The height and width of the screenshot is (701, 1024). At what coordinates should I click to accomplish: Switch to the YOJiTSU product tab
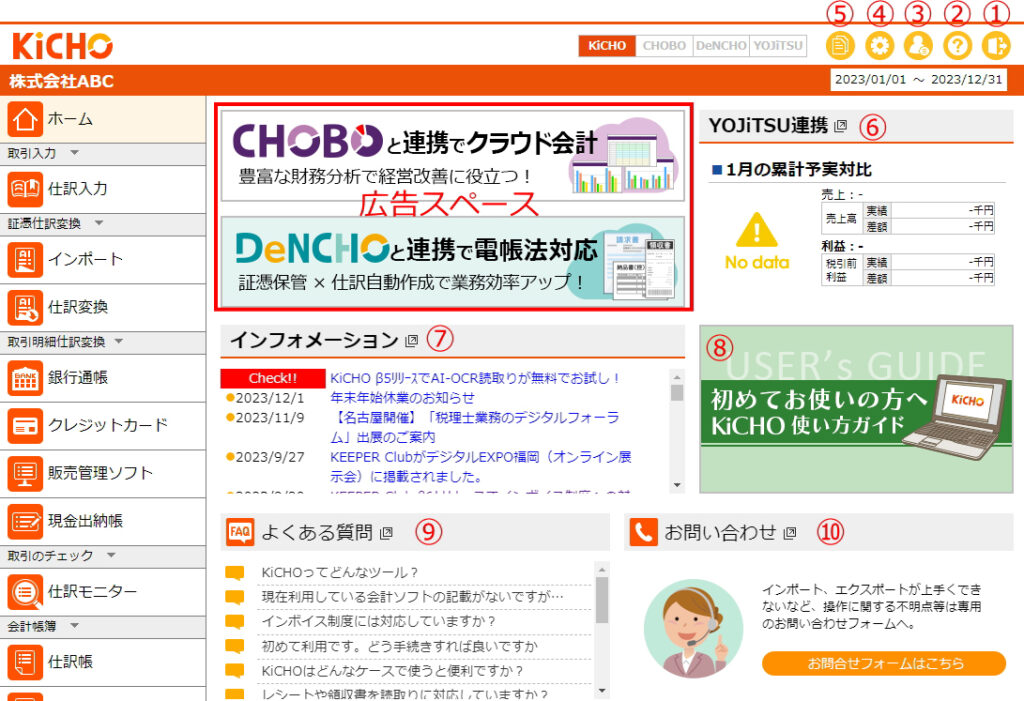[x=778, y=46]
